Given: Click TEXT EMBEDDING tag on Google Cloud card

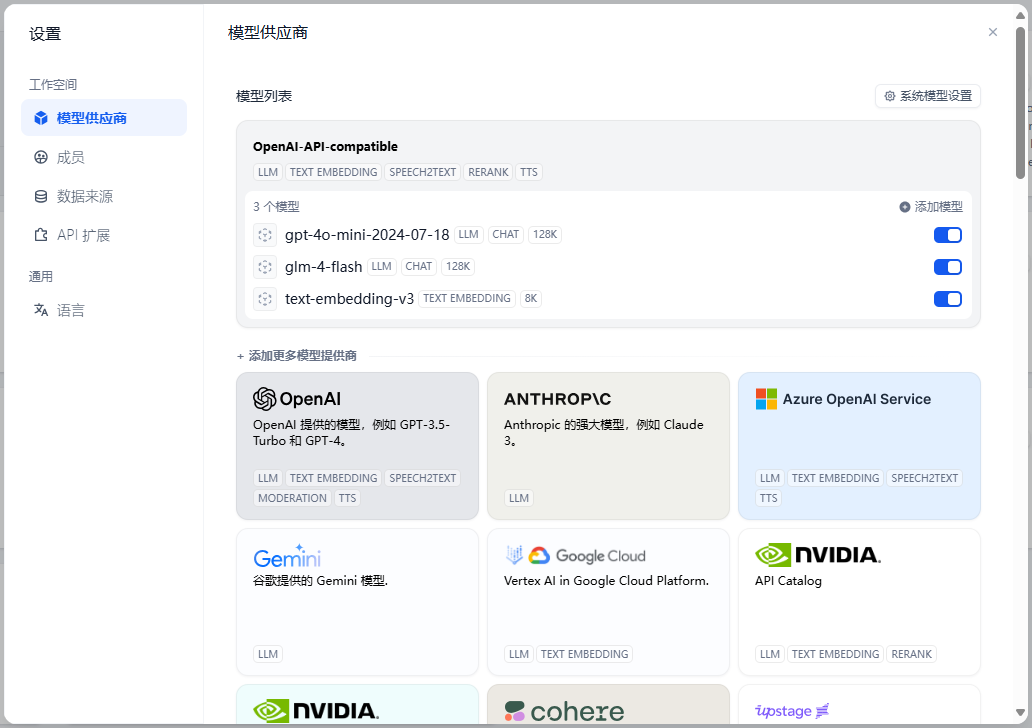Looking at the screenshot, I should pyautogui.click(x=584, y=654).
